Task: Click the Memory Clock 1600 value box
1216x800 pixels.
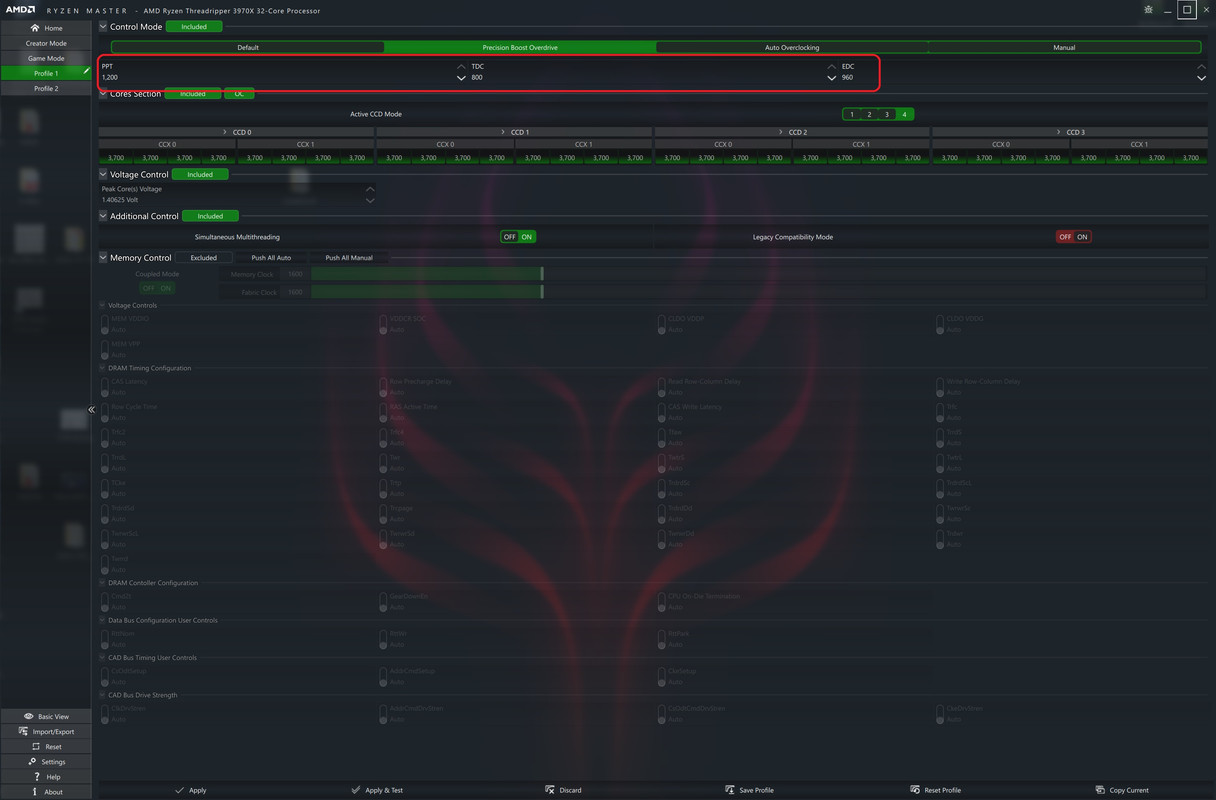Action: tap(295, 274)
